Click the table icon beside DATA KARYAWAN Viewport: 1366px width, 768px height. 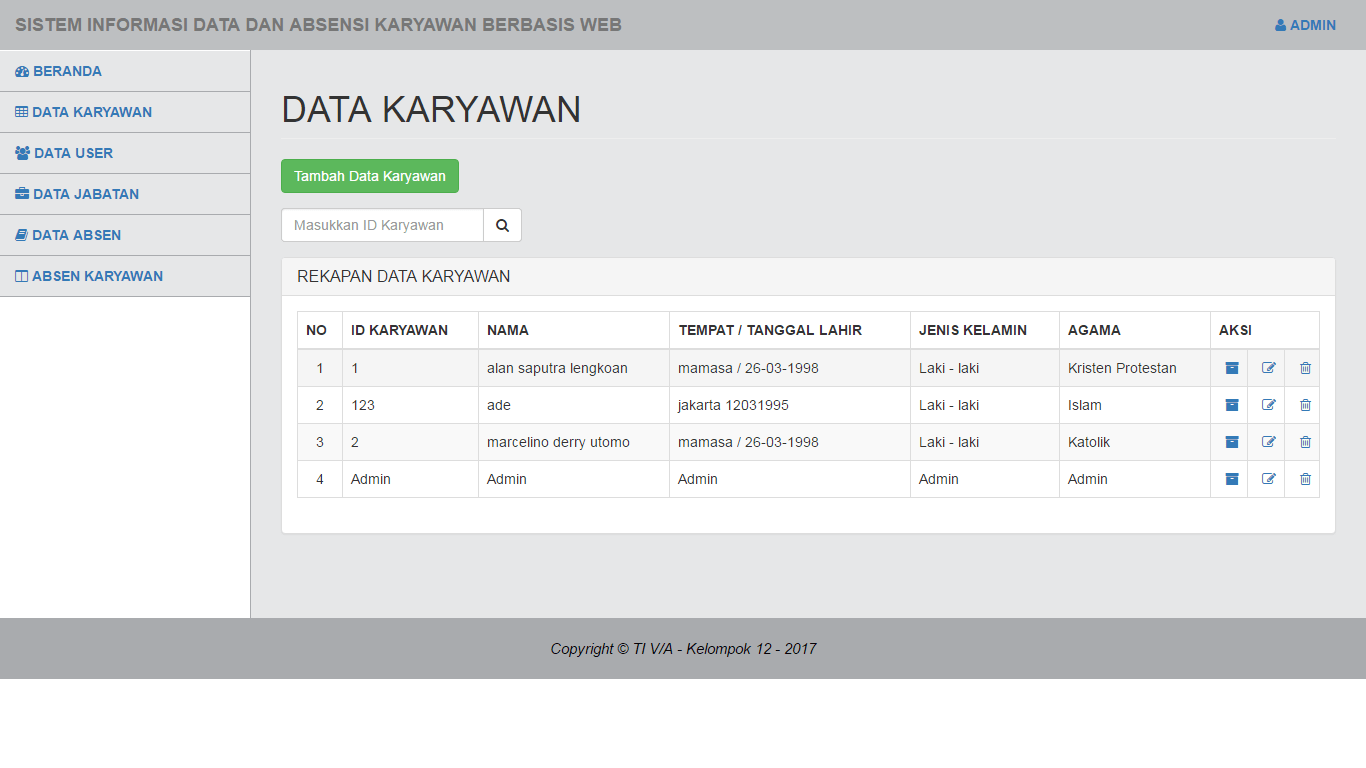click(22, 112)
